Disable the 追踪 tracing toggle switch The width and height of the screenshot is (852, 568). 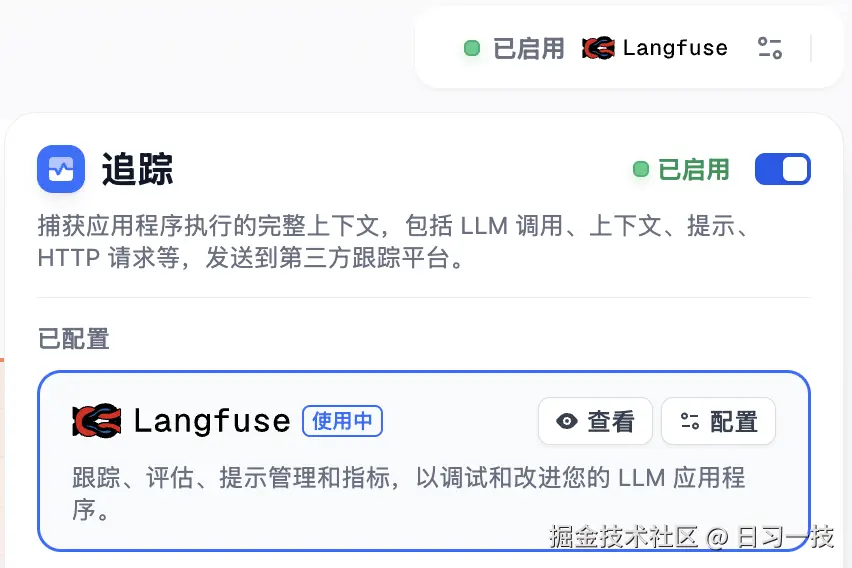[x=783, y=169]
